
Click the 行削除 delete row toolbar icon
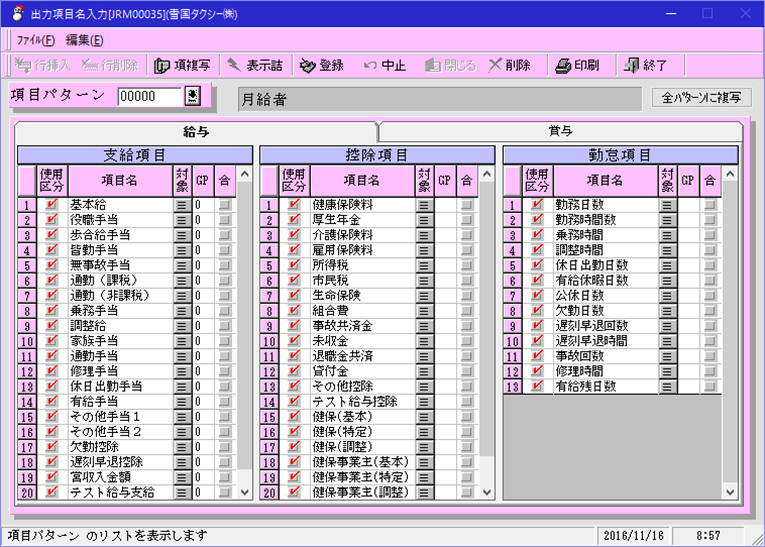[x=90, y=65]
